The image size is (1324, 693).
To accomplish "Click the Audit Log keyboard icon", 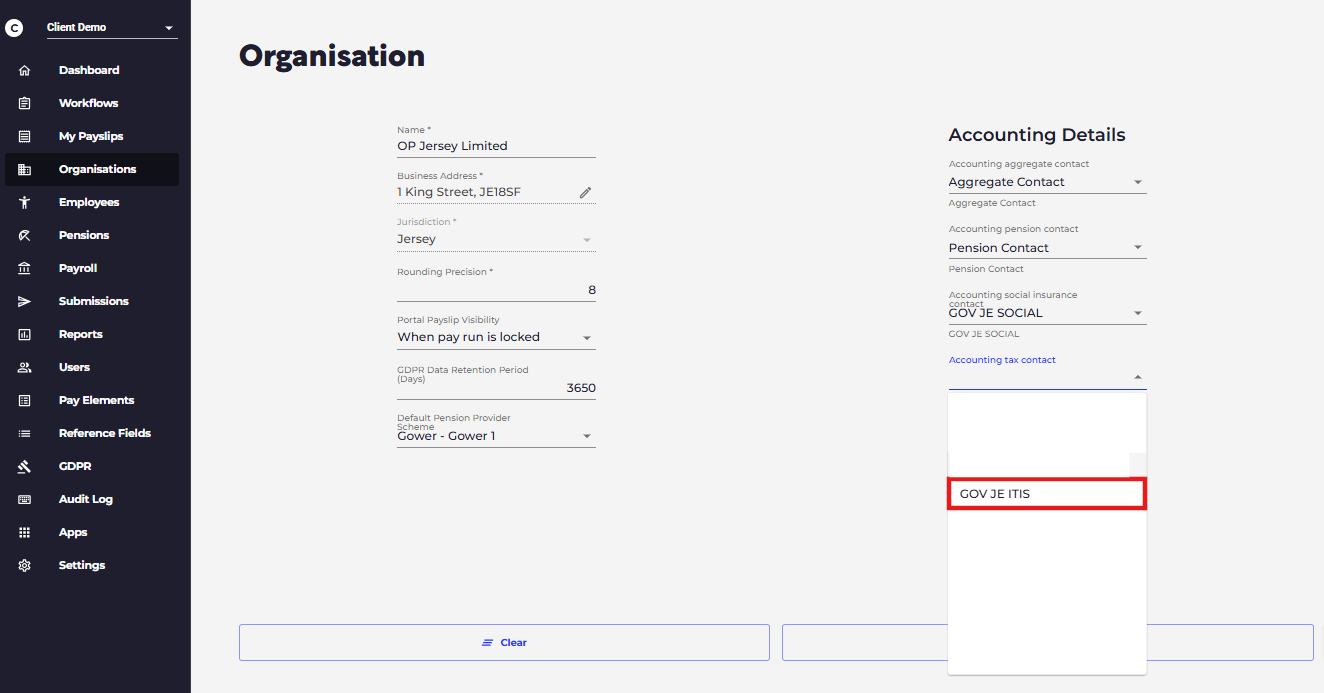I will [25, 499].
